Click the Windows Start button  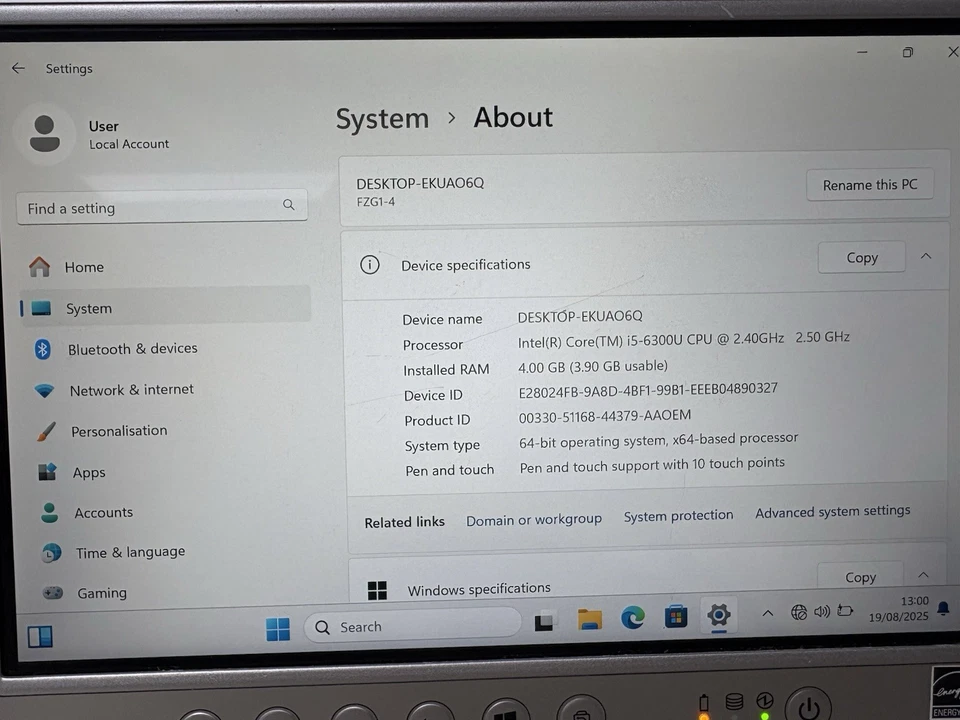tap(278, 626)
